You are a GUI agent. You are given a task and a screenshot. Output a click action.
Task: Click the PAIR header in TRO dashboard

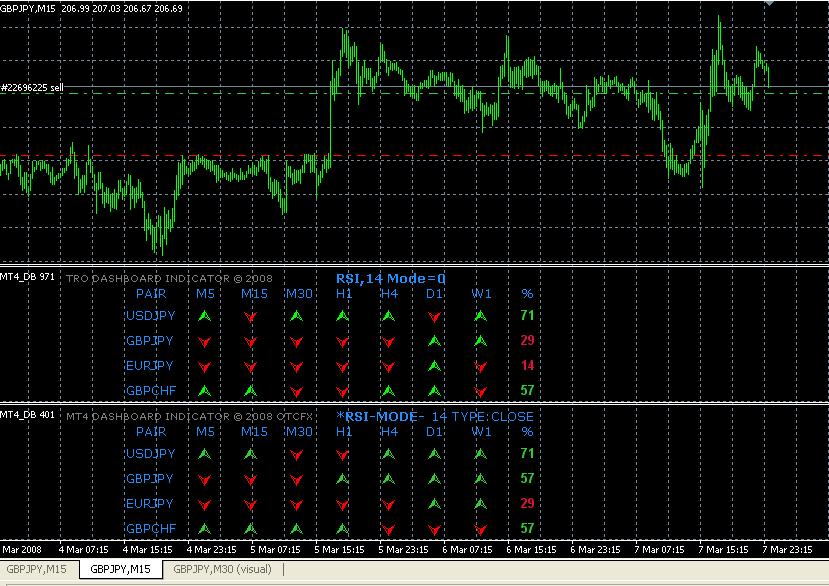(x=151, y=294)
